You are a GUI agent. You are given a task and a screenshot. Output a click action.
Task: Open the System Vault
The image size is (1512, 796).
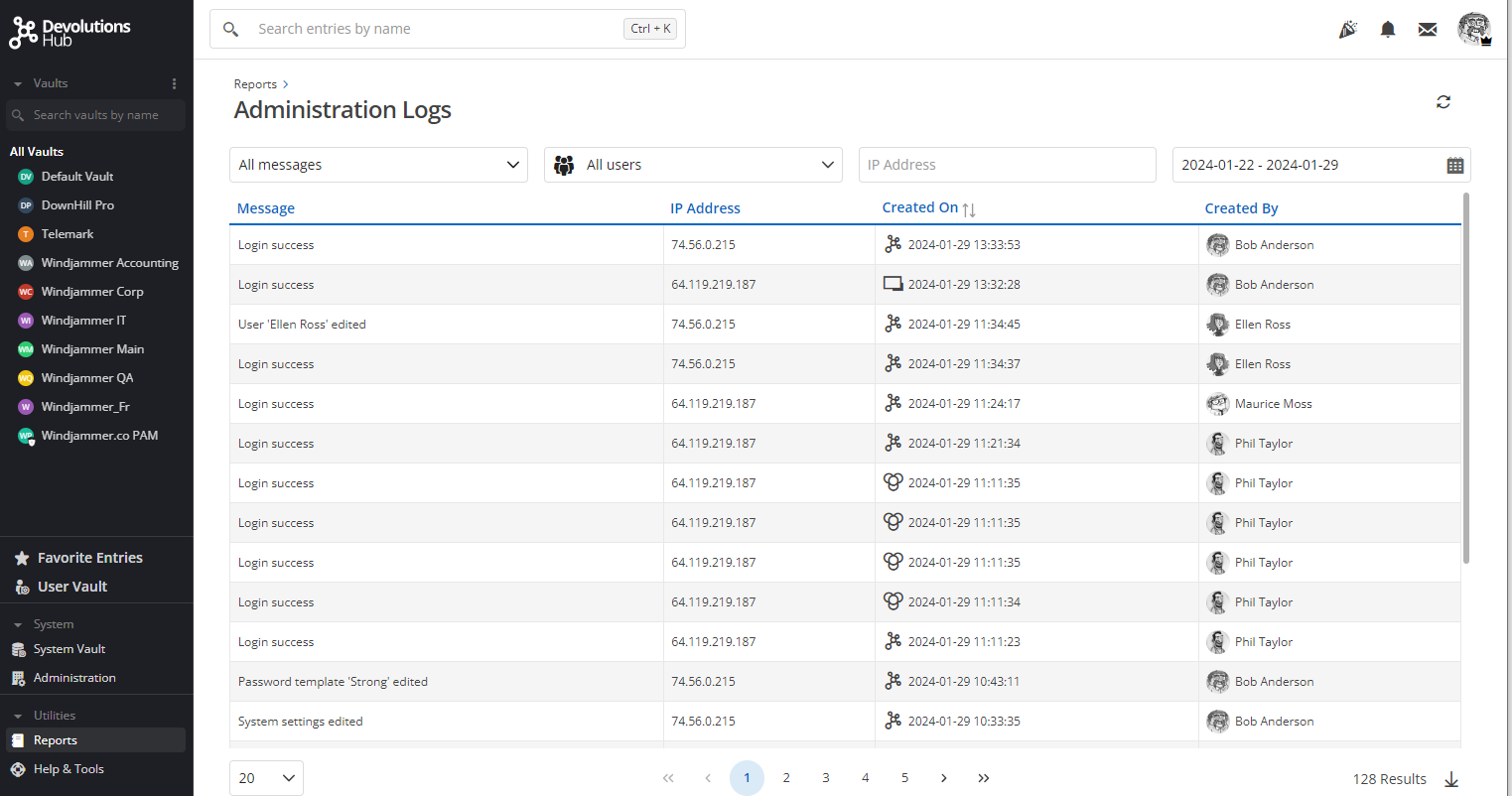69,649
